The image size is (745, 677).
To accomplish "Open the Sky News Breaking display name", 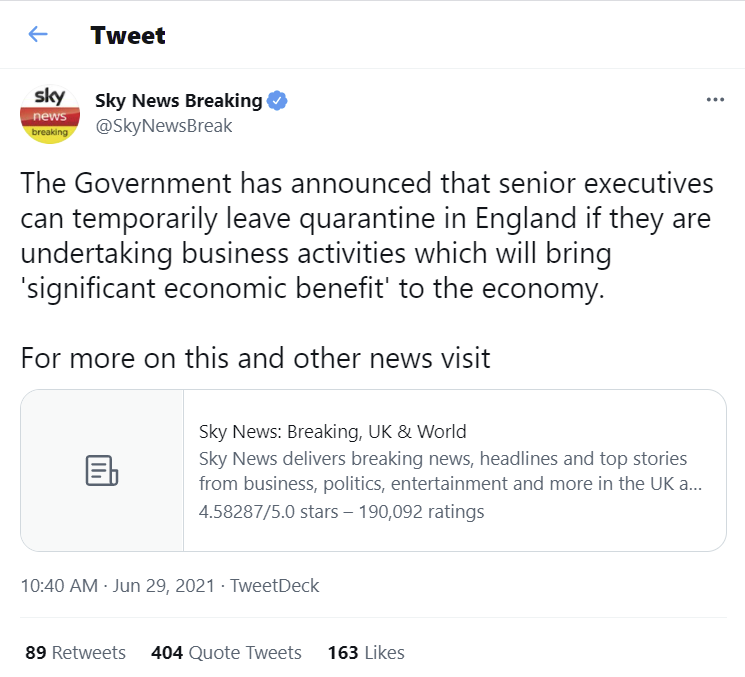I will [x=178, y=101].
